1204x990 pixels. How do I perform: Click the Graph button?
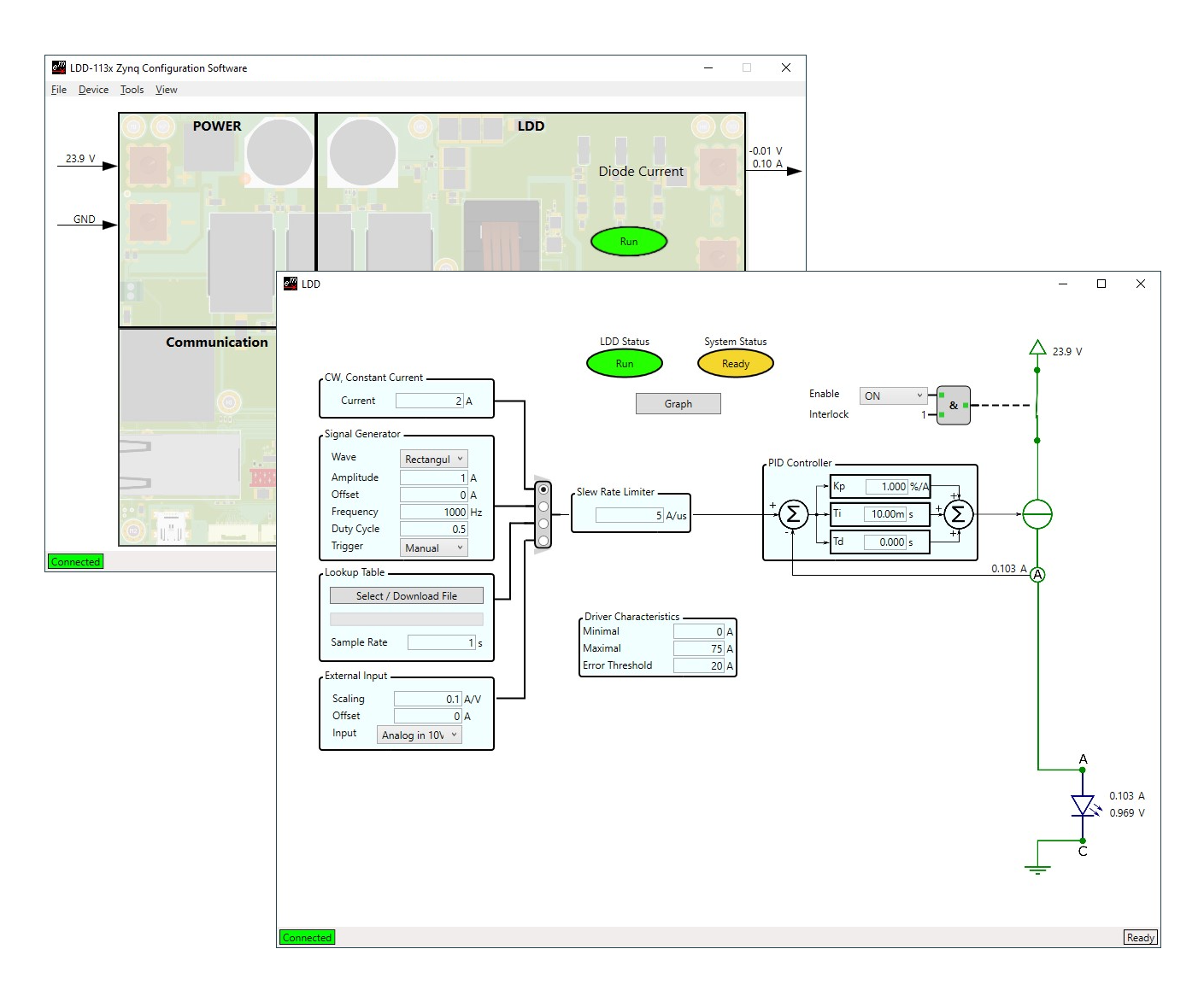click(x=678, y=403)
